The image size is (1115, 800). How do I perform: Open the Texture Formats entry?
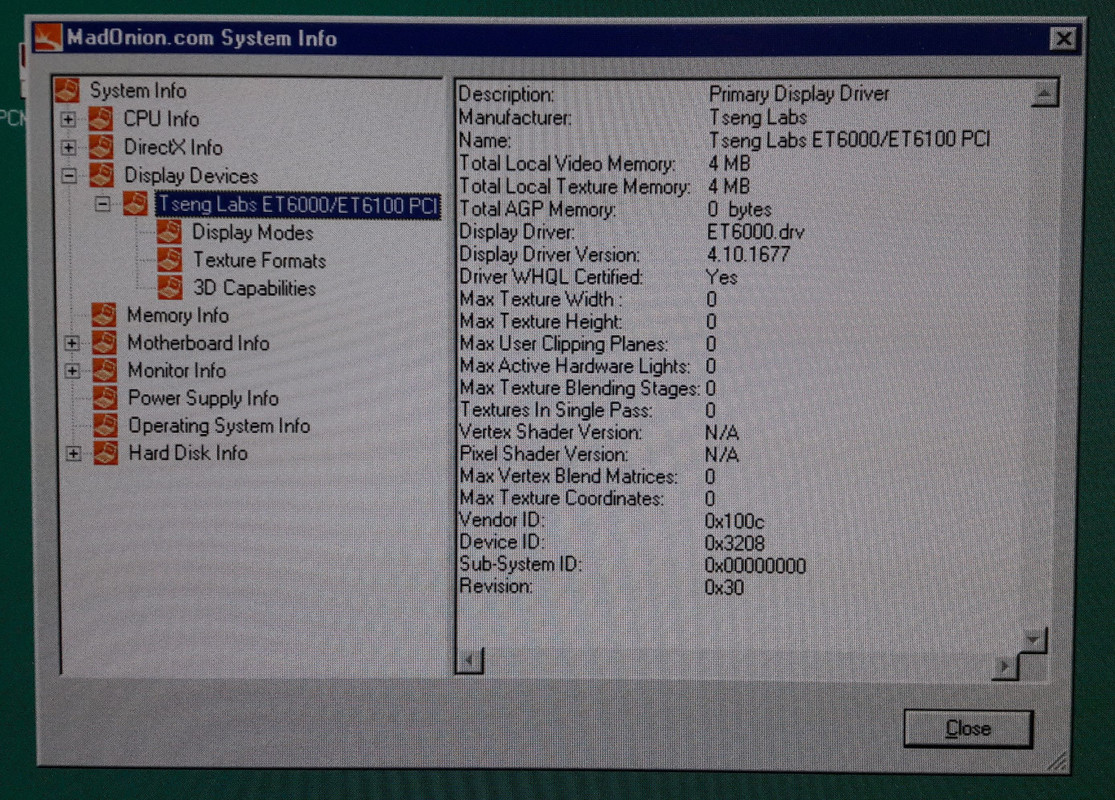[x=260, y=260]
